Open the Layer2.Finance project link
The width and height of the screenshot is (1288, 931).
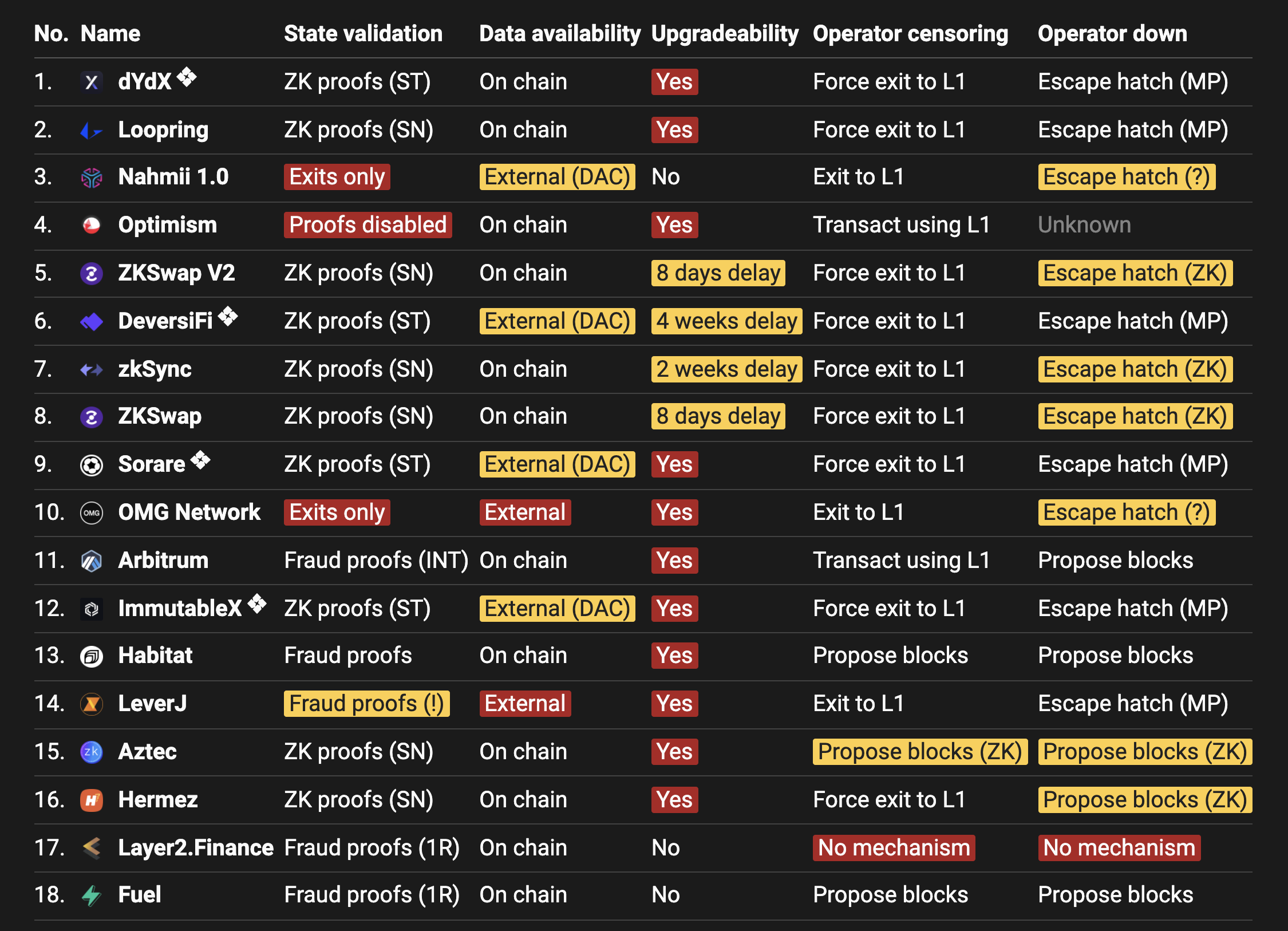coord(196,848)
